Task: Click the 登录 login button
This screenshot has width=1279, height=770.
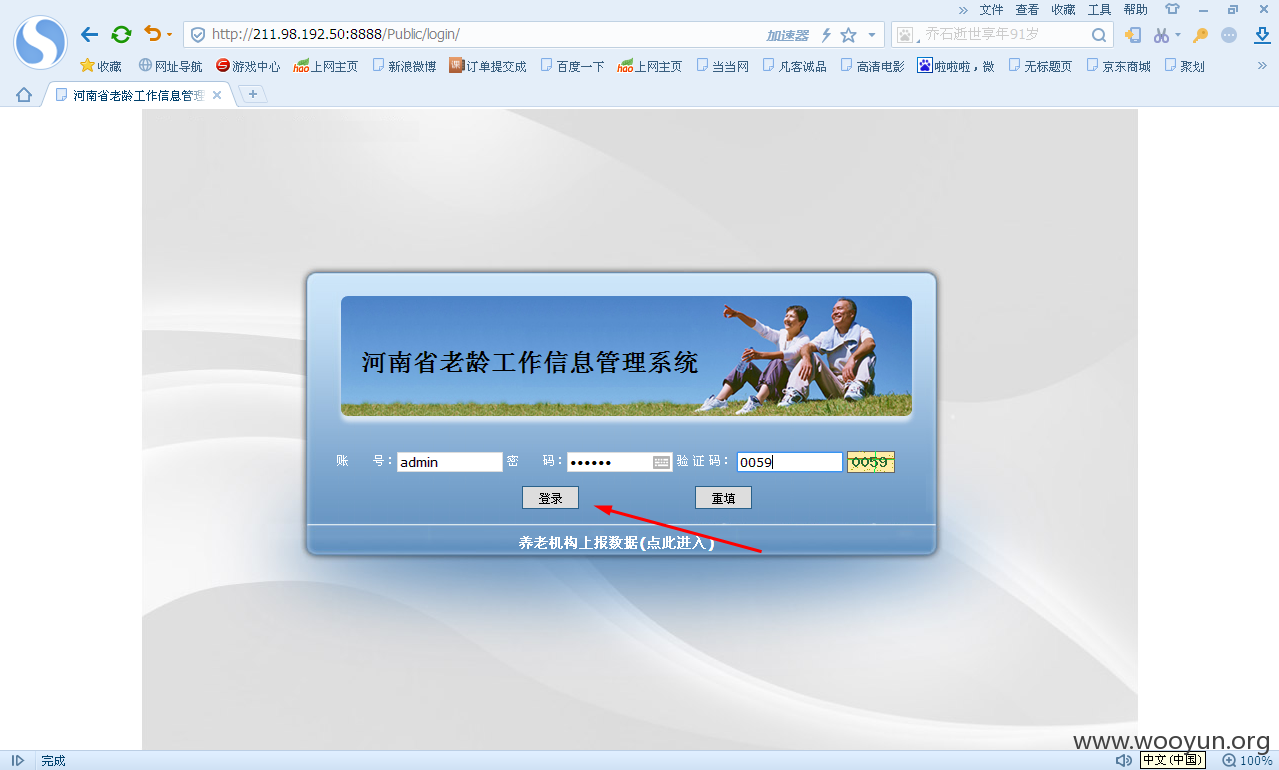Action: tap(550, 498)
